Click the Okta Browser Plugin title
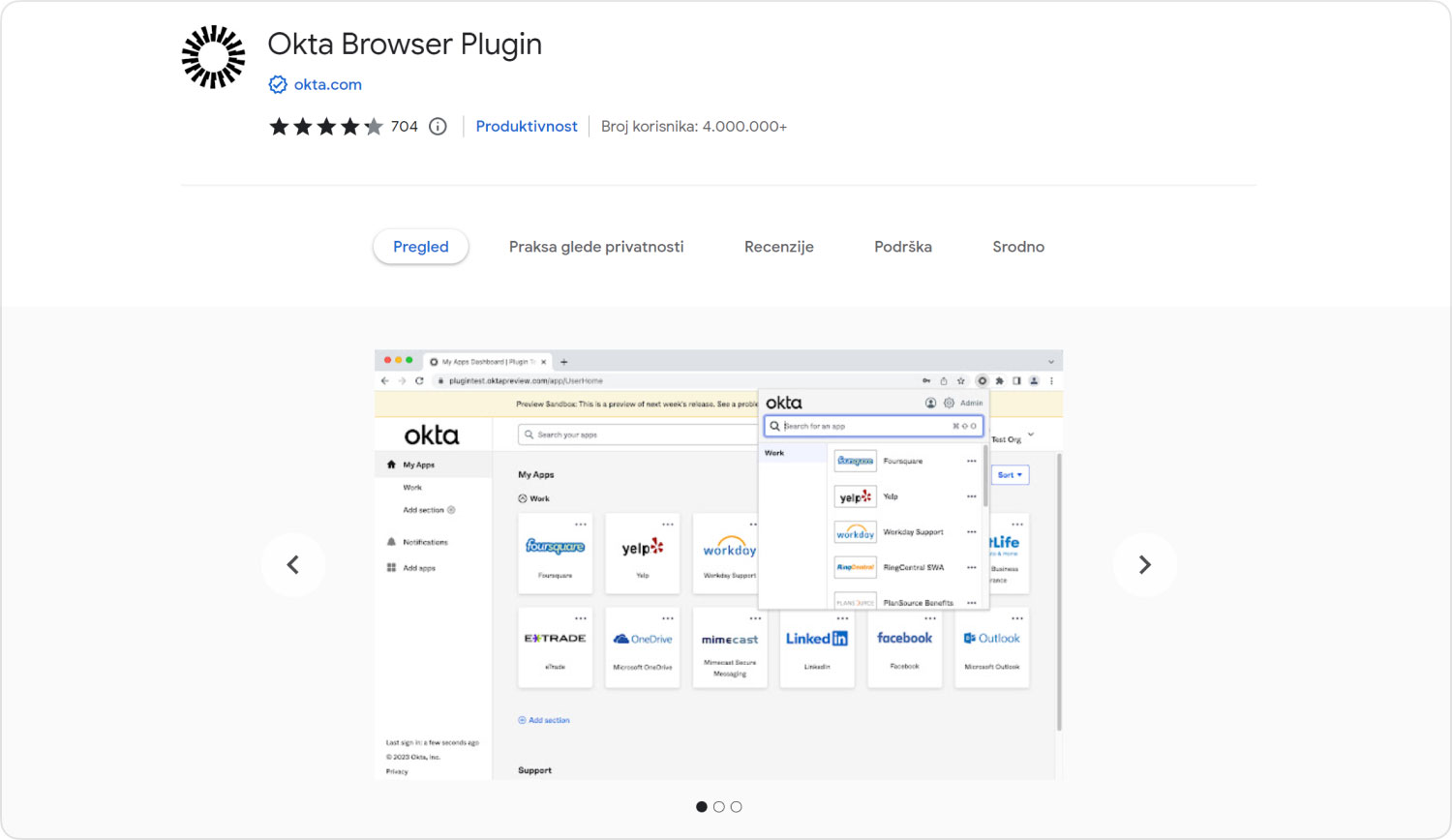 point(405,45)
